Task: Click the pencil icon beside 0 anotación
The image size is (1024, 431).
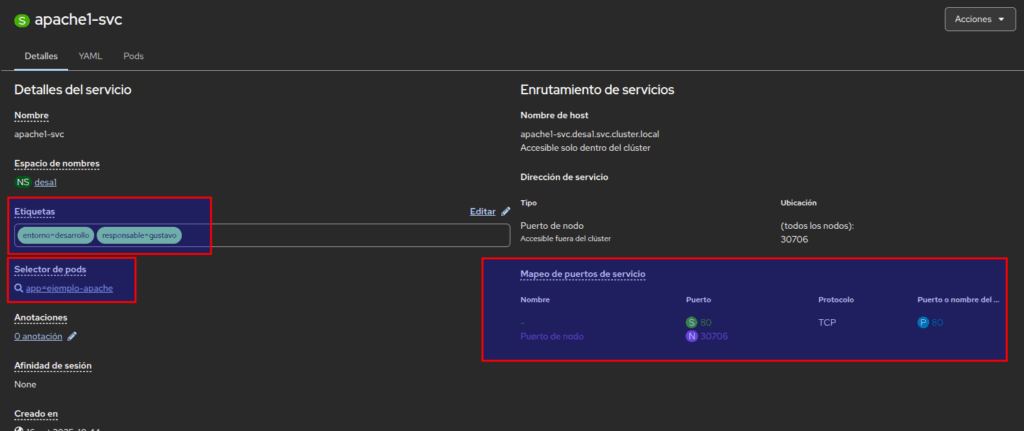Action: (72, 337)
